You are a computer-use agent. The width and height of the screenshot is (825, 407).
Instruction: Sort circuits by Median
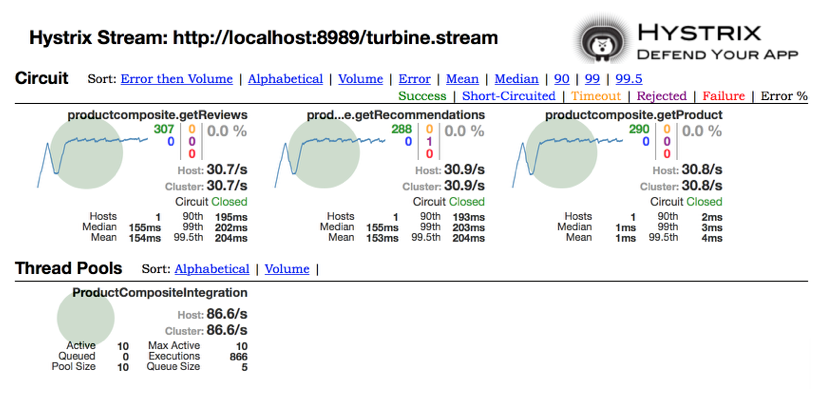[516, 79]
